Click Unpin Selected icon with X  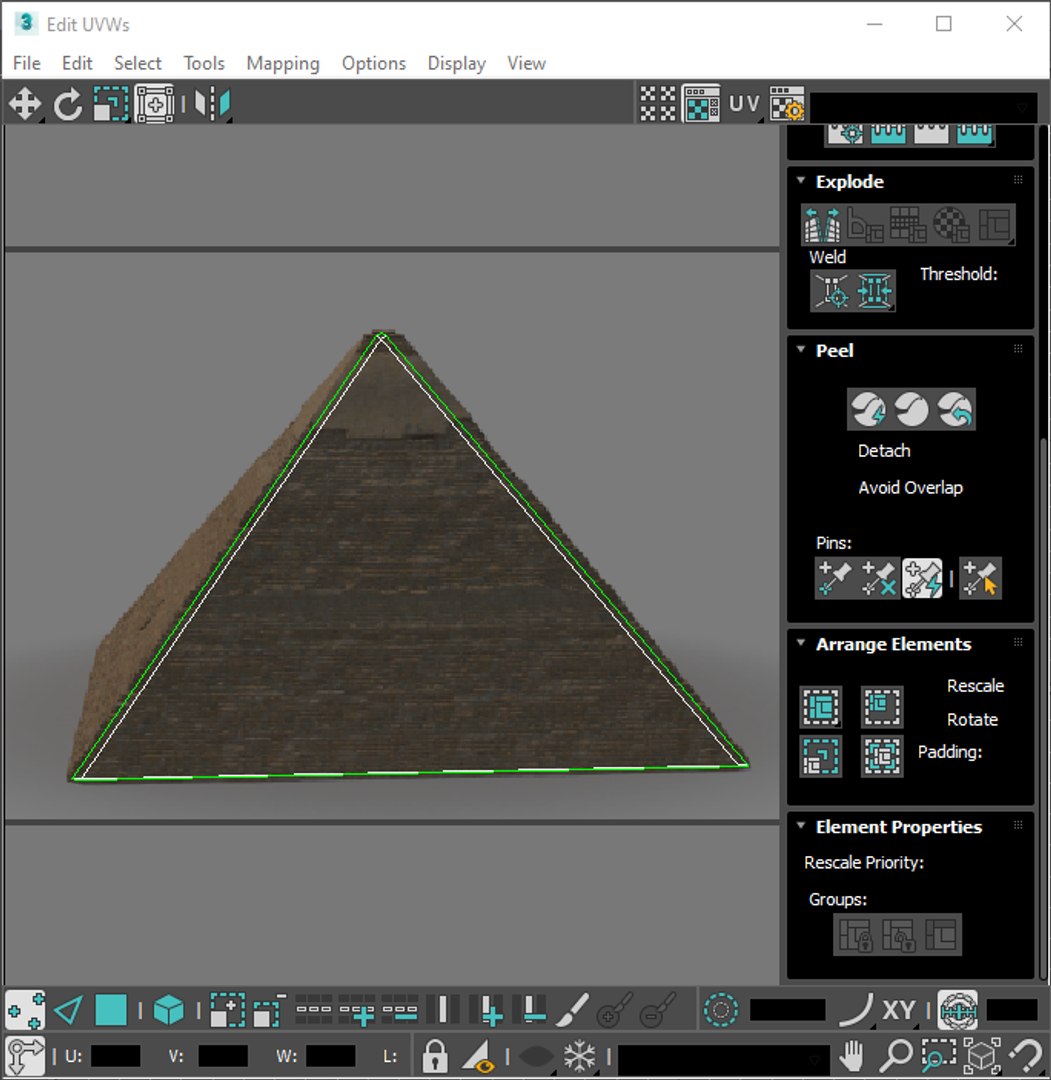[879, 578]
